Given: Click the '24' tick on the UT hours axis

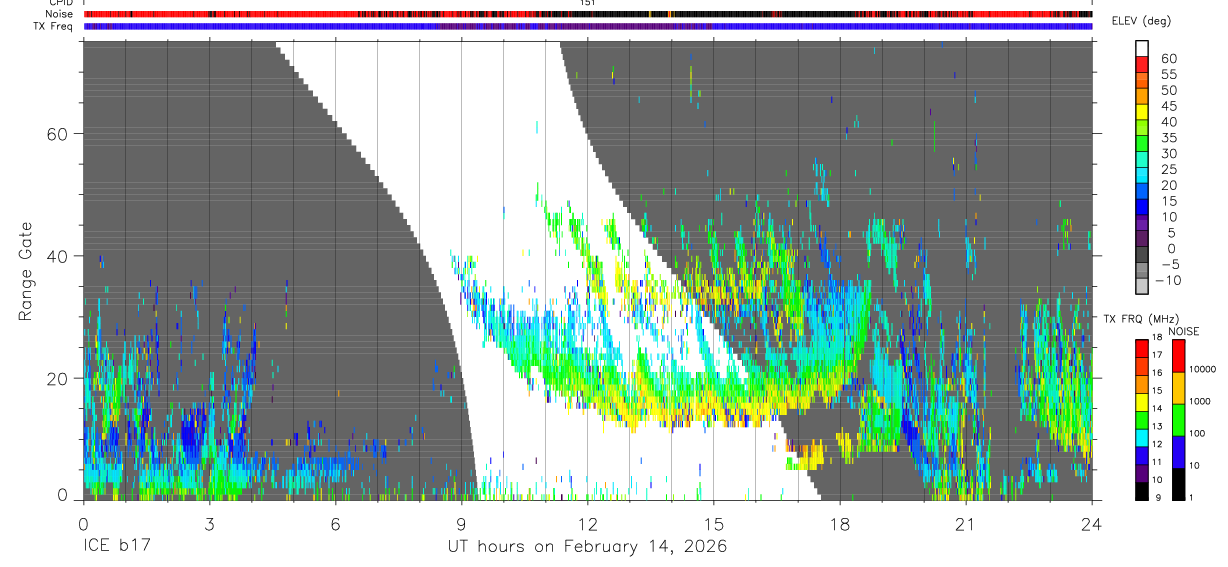Looking at the screenshot, I should point(1091,523).
